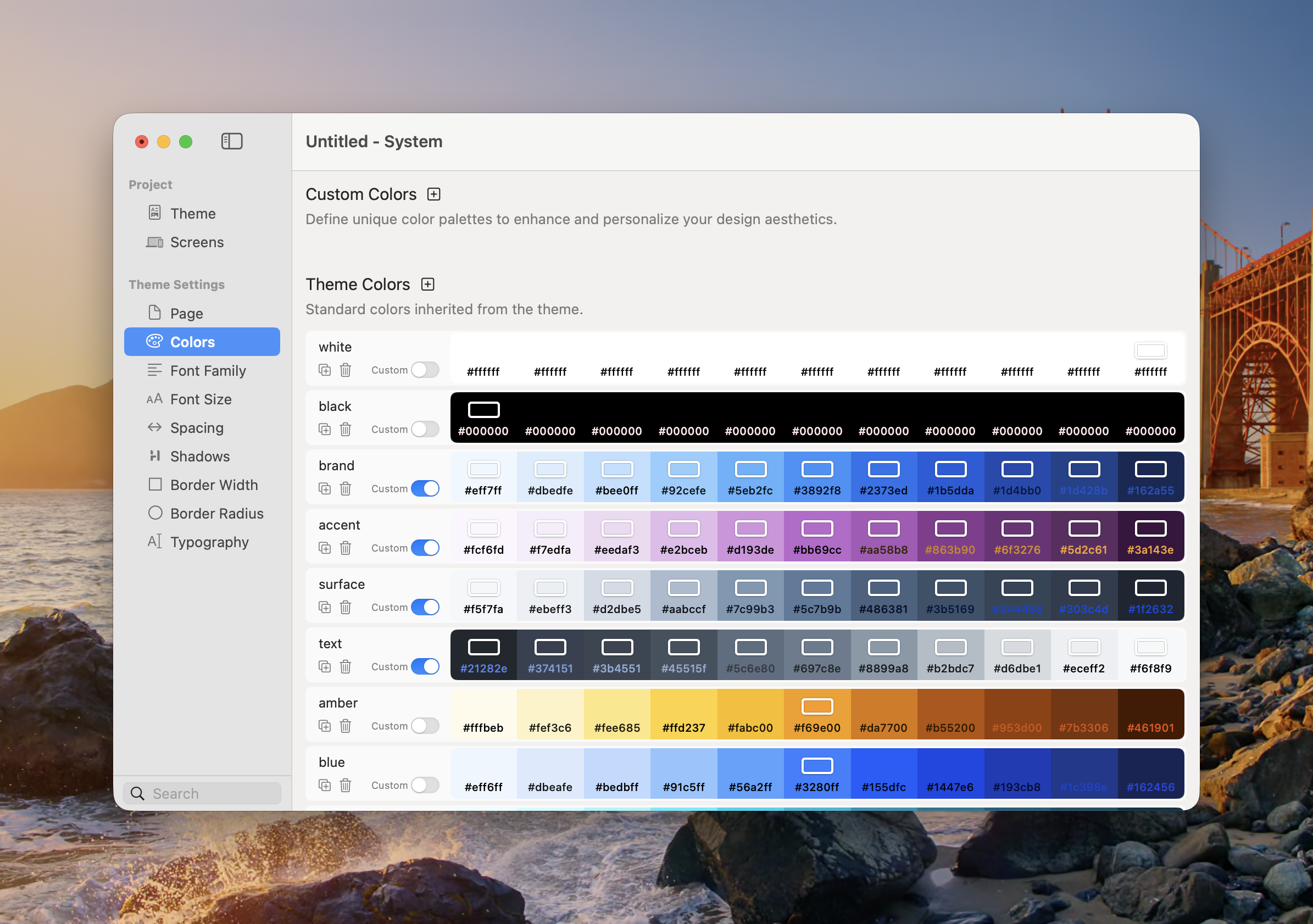Delete the white color row
1313x924 pixels.
pos(346,370)
